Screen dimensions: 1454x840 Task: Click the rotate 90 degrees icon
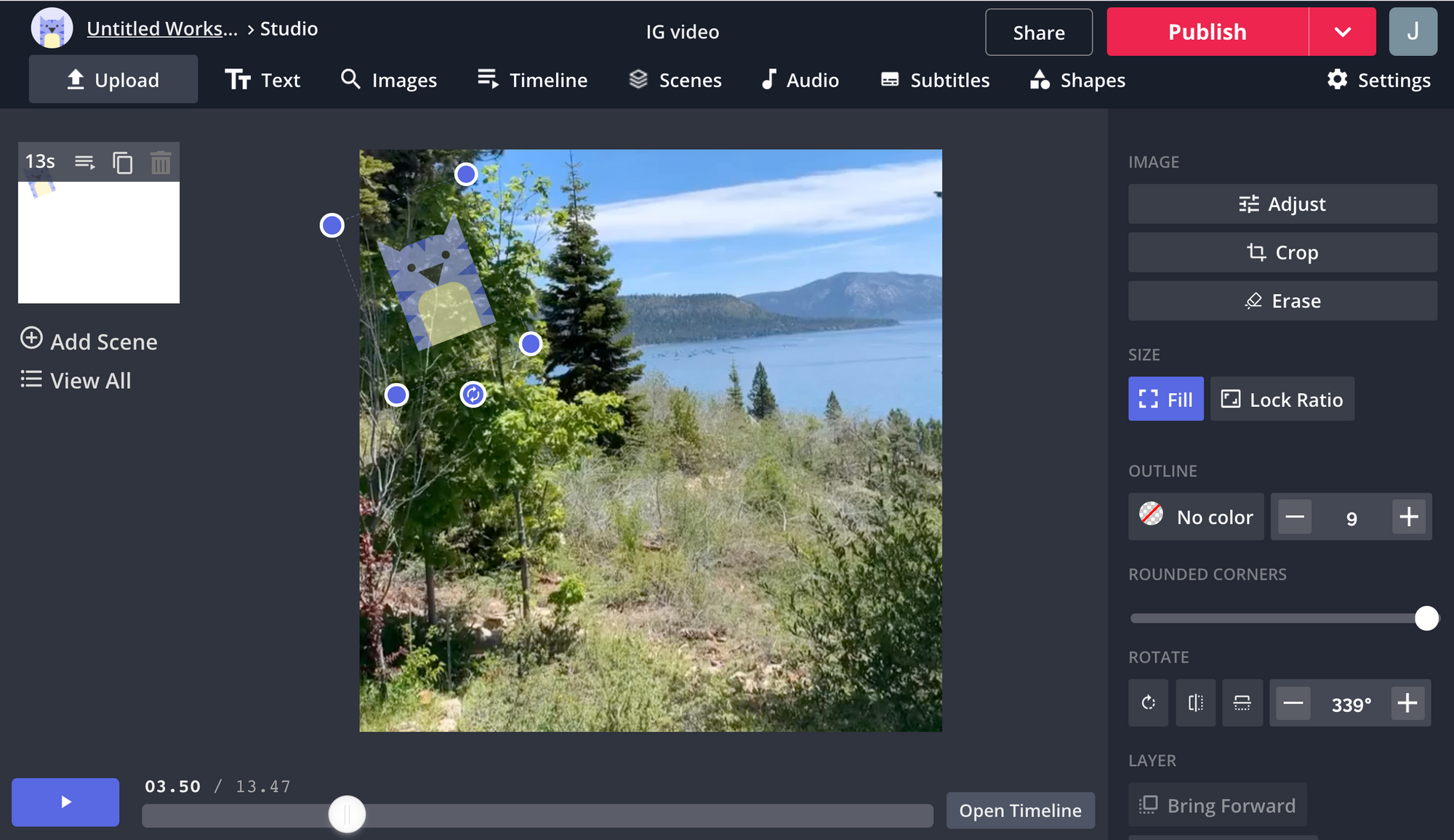[x=1148, y=703]
